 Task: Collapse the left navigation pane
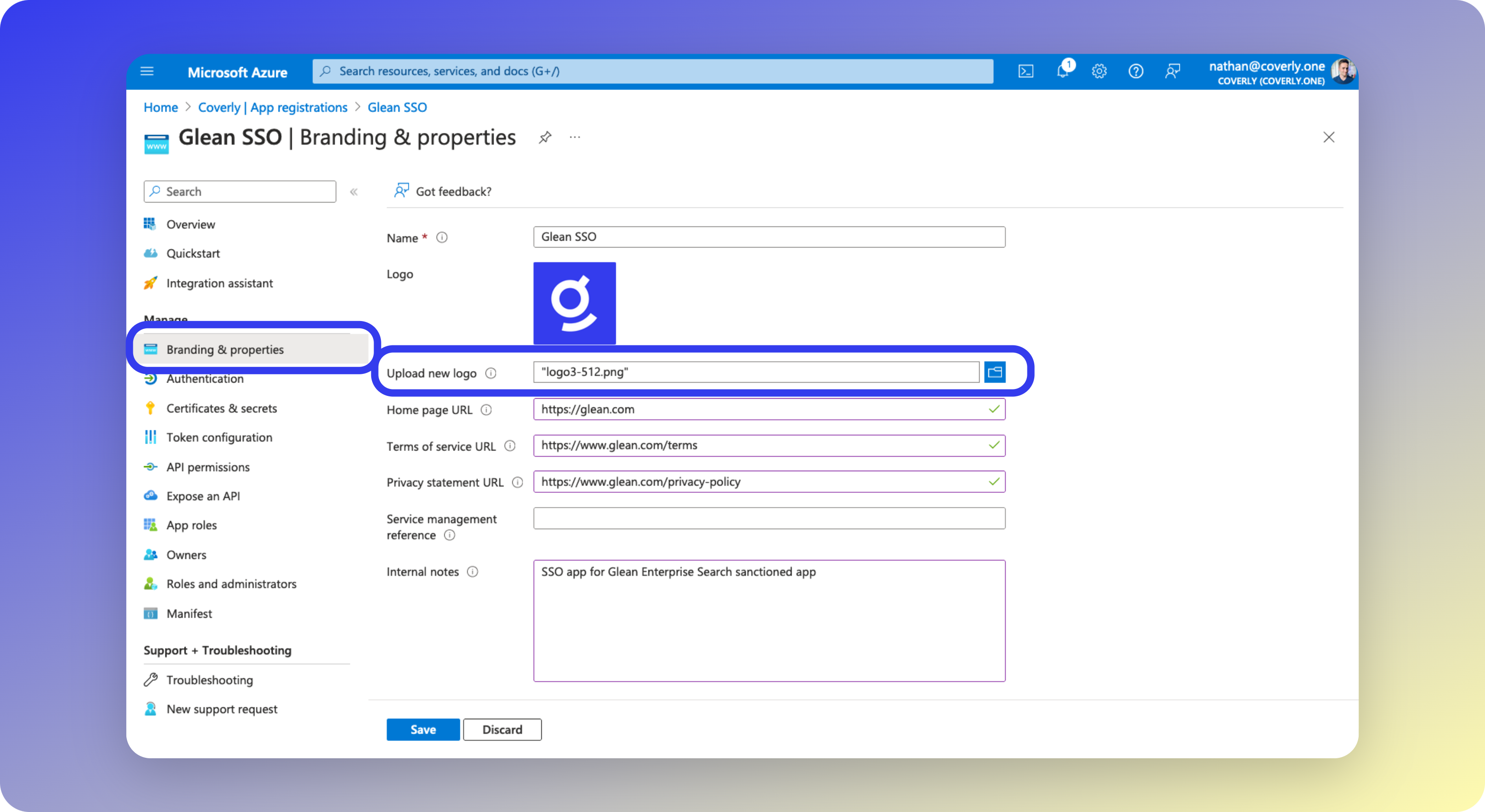coord(354,192)
